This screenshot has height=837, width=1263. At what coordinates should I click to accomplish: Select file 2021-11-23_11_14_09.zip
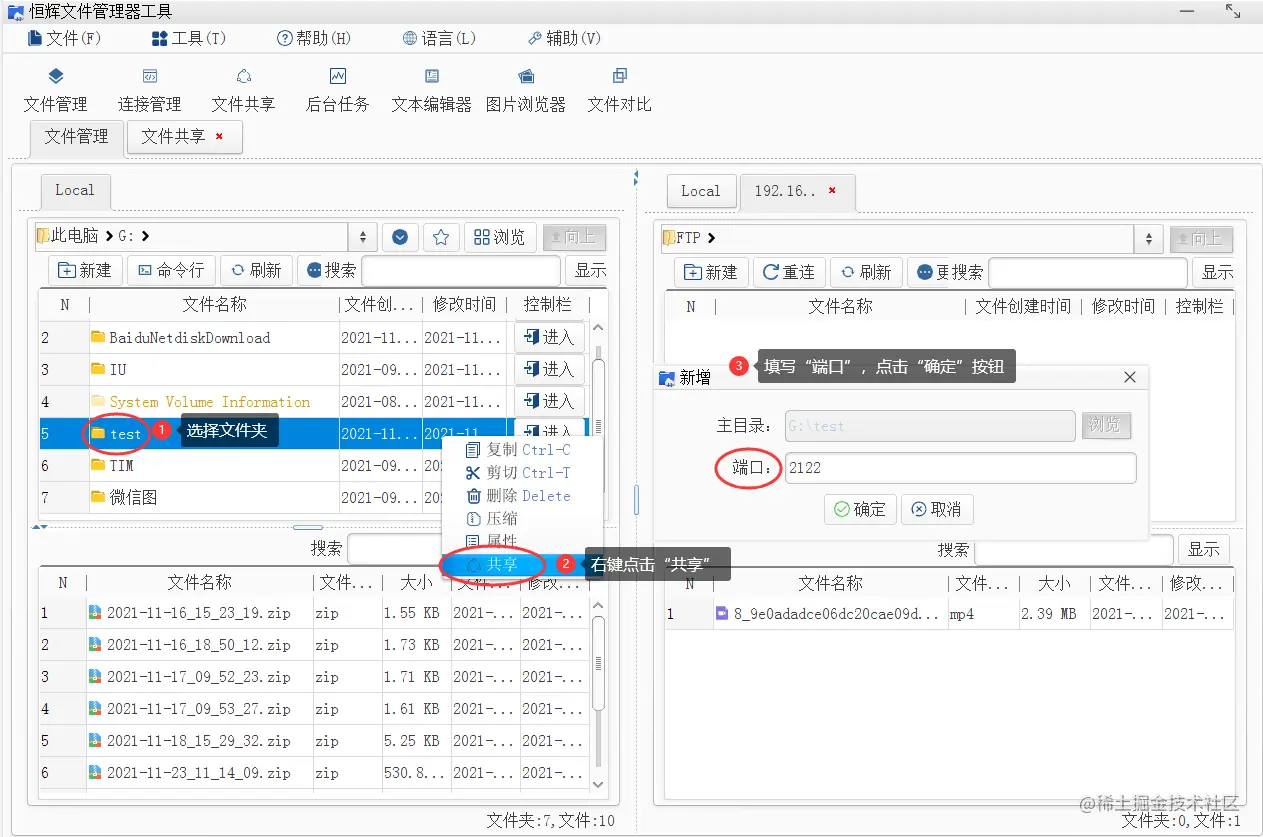[x=312, y=773]
